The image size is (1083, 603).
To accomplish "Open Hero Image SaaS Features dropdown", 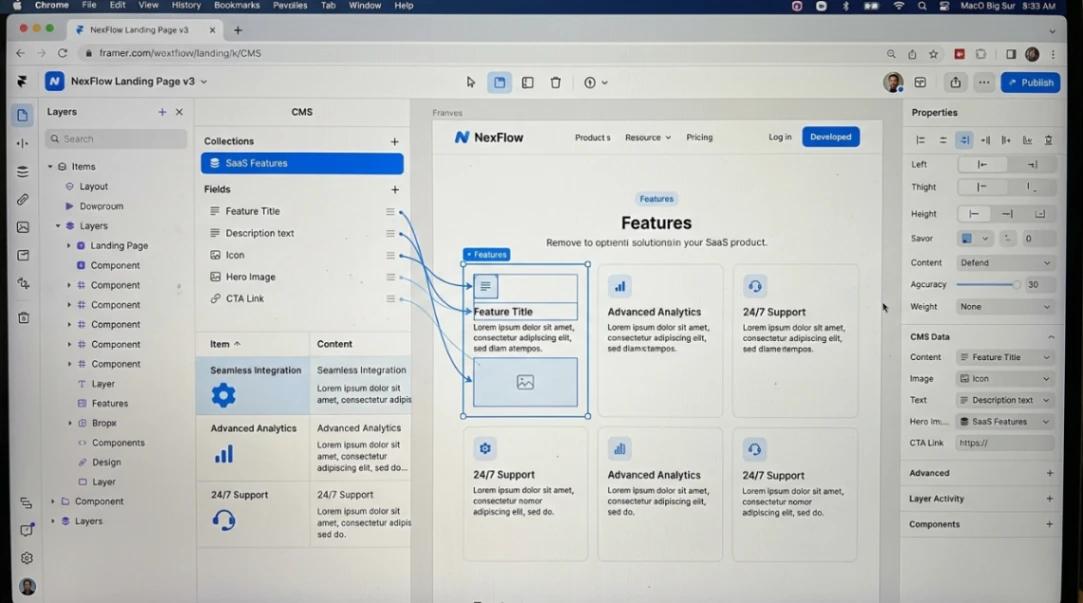I will pos(1005,421).
